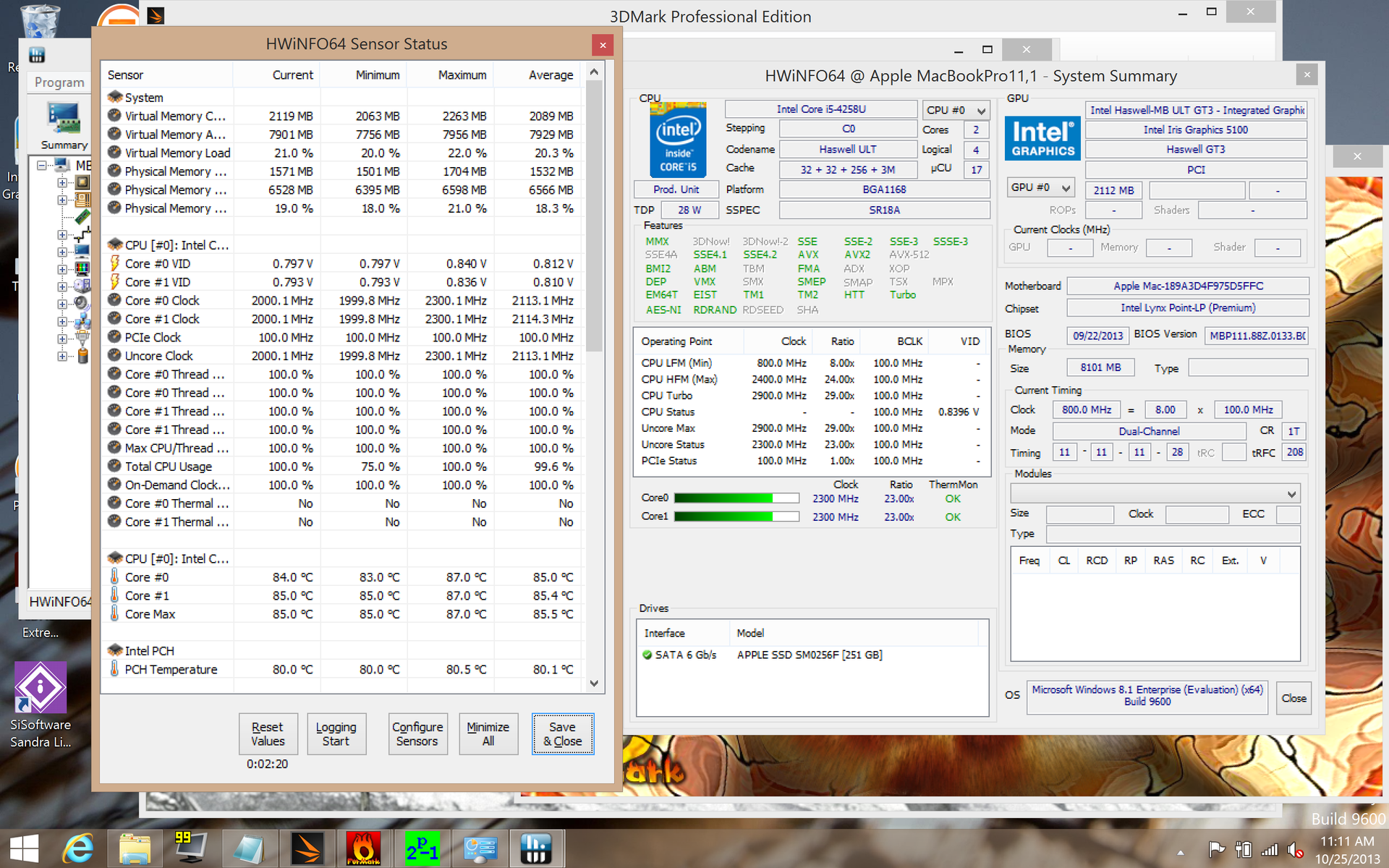This screenshot has height=868, width=1389.
Task: Collapse the root computer tree node
Action: coord(42,166)
